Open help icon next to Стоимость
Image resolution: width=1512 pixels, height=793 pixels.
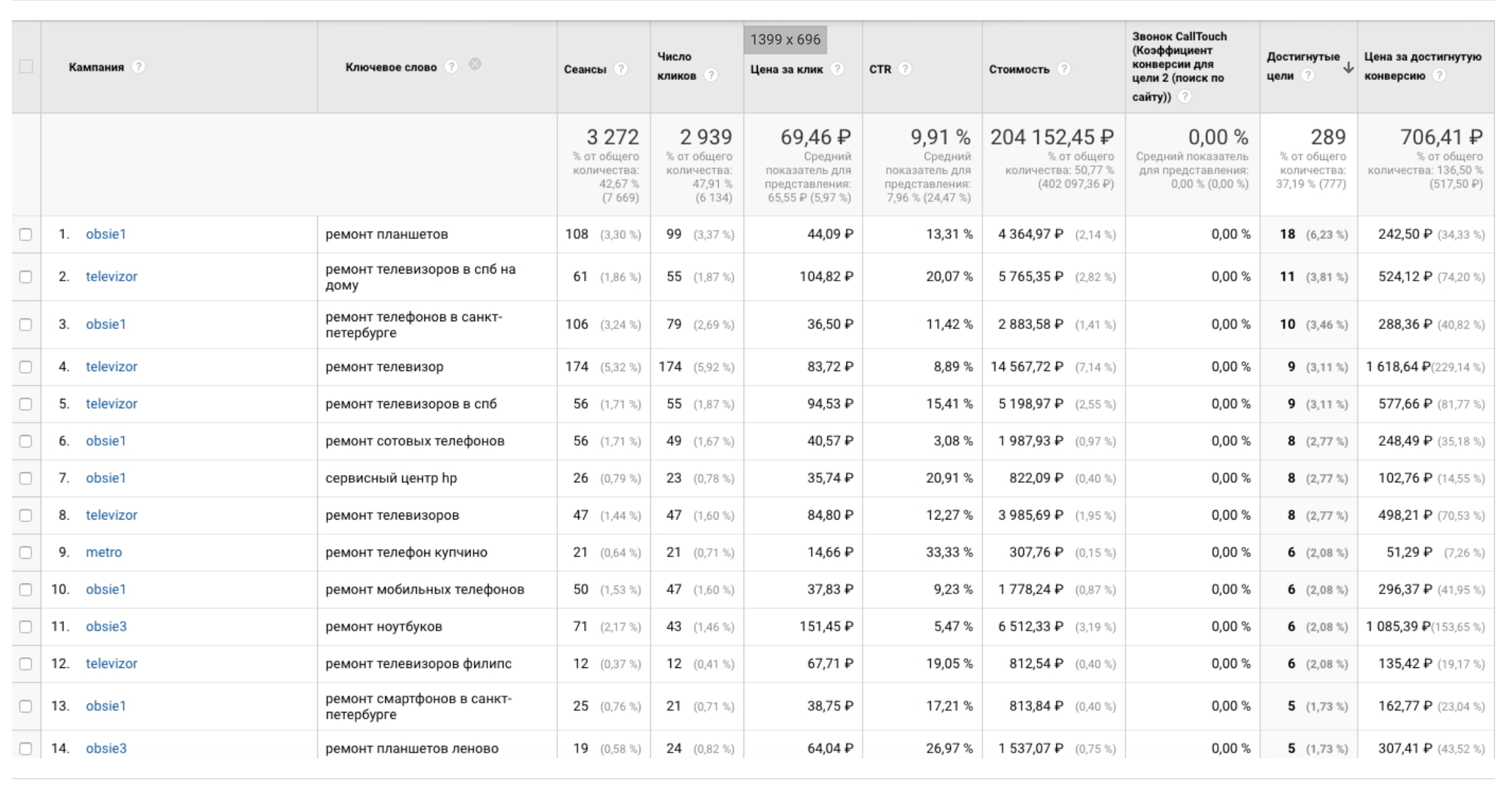(x=1064, y=69)
